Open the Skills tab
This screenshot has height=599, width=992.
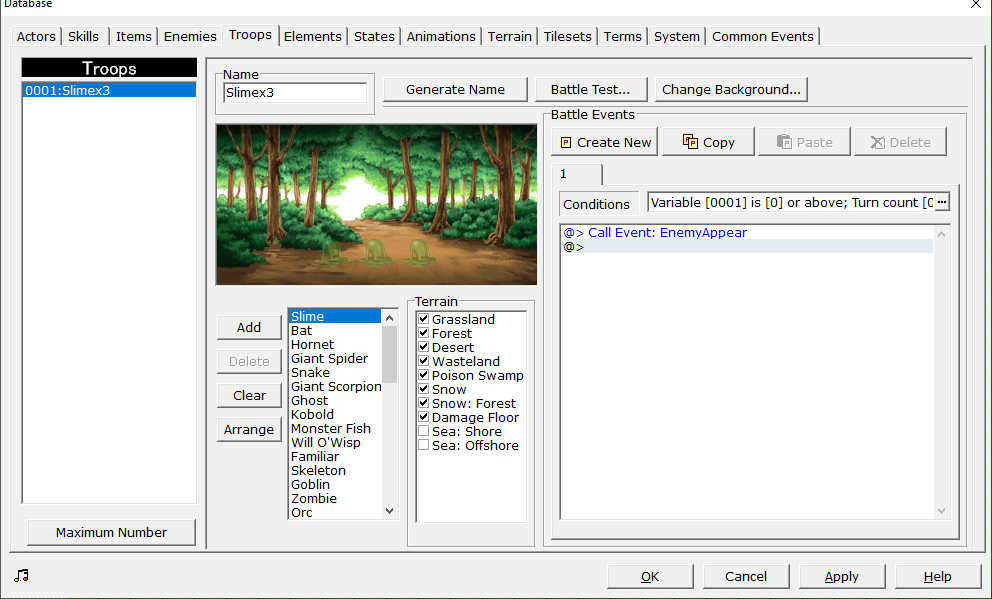(84, 37)
